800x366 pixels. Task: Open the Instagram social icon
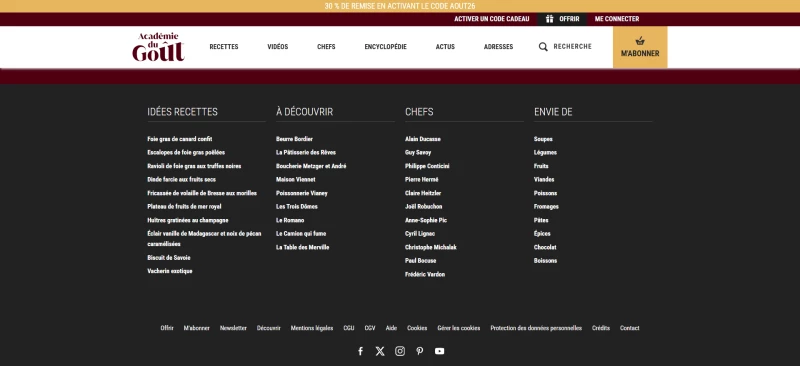400,351
